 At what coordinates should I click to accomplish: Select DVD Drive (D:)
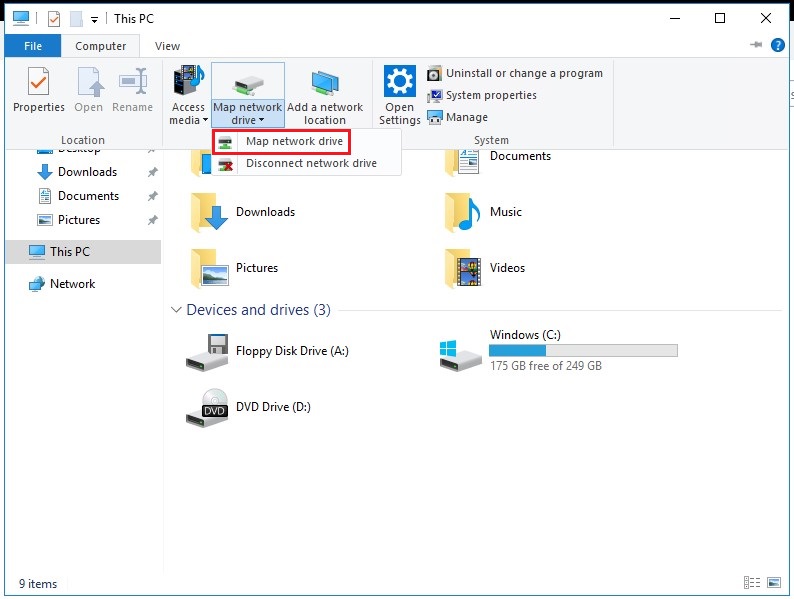tap(248, 408)
